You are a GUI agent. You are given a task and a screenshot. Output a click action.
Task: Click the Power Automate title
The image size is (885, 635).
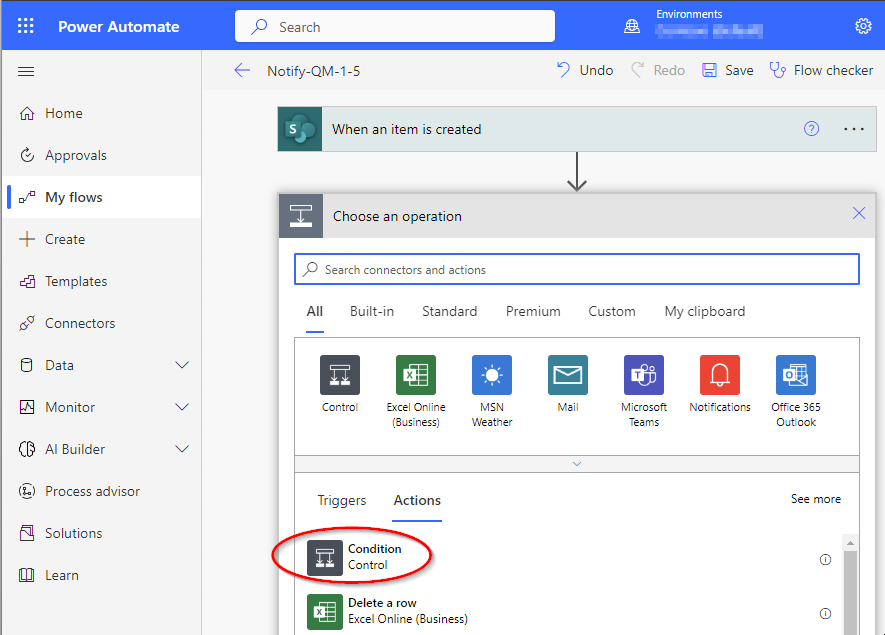[119, 27]
